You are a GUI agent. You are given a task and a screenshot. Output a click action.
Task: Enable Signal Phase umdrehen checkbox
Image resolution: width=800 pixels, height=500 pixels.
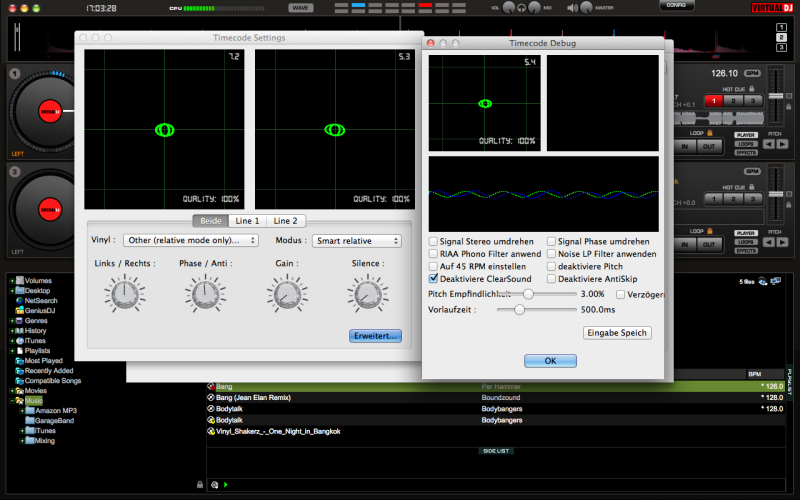[x=551, y=241]
